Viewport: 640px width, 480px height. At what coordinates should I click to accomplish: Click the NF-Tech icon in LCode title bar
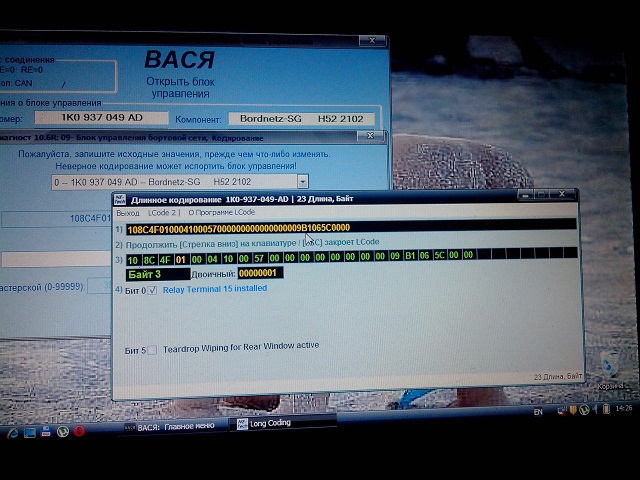click(x=120, y=199)
